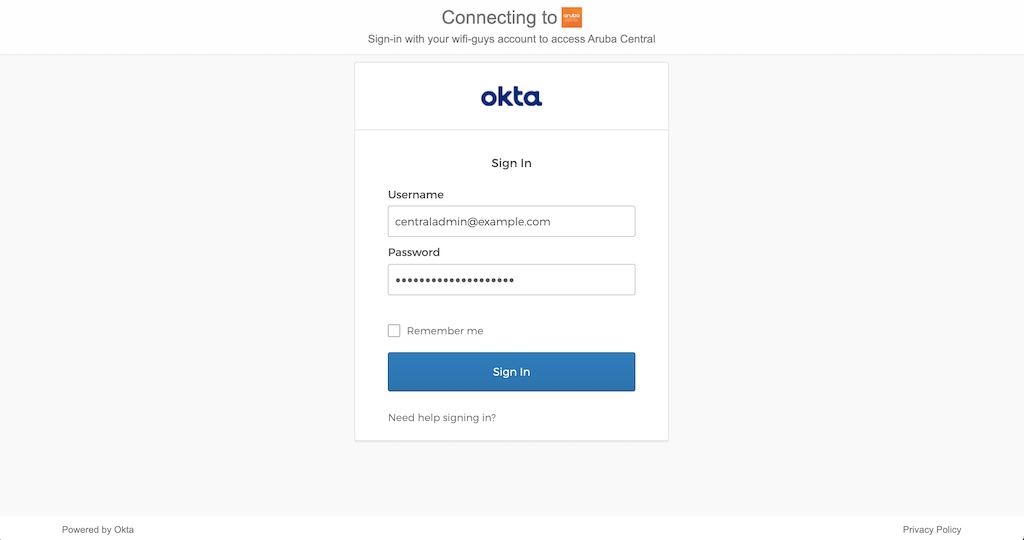The width and height of the screenshot is (1024, 540).
Task: Click the Okta logo in the card
Action: tap(511, 97)
